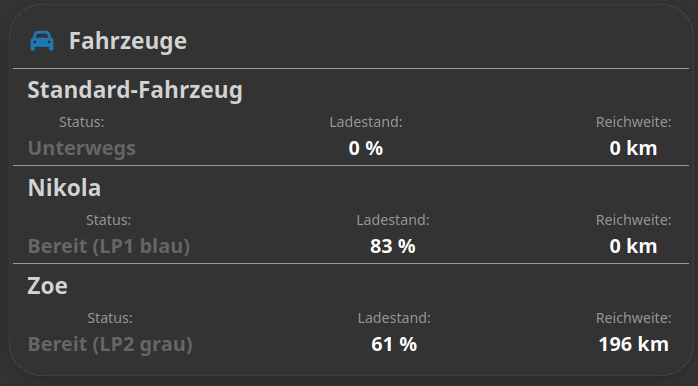Open the Nikola vehicle entry

(65, 188)
